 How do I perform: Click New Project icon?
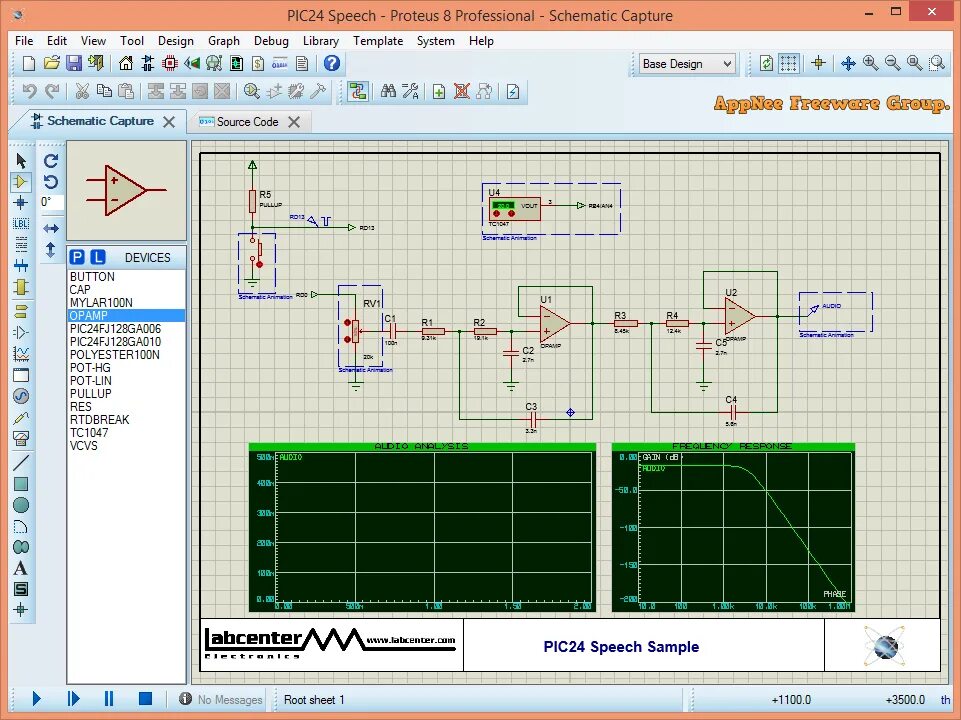tap(29, 63)
